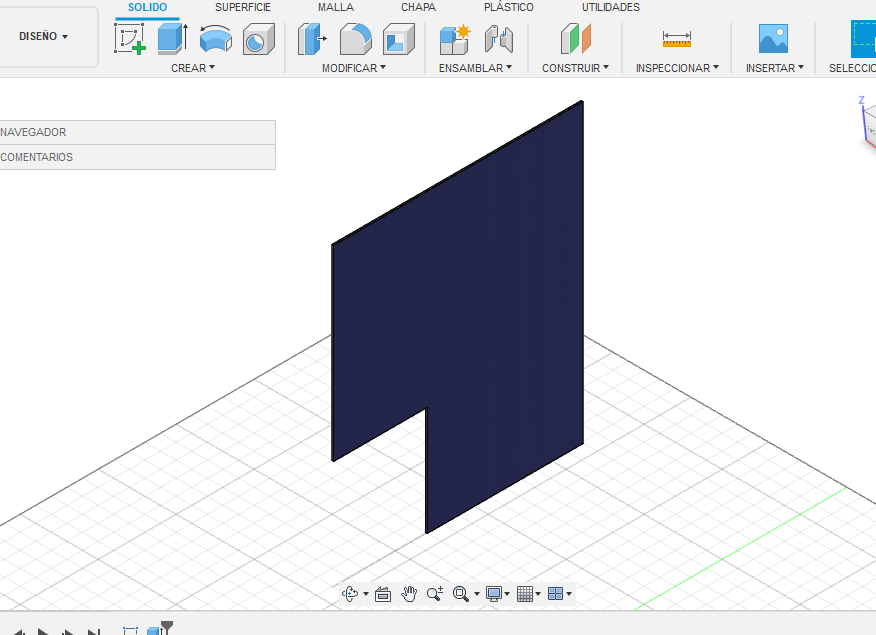Select the Shell tool
876x635 pixels.
click(399, 39)
